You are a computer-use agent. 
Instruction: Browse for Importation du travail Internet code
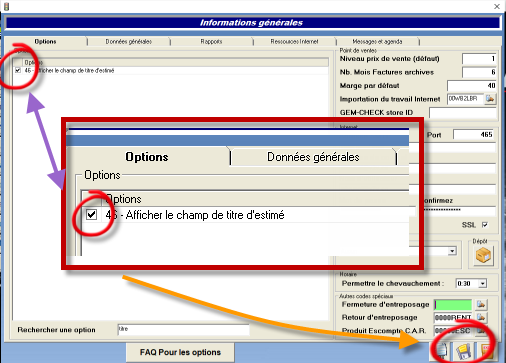[x=490, y=99]
